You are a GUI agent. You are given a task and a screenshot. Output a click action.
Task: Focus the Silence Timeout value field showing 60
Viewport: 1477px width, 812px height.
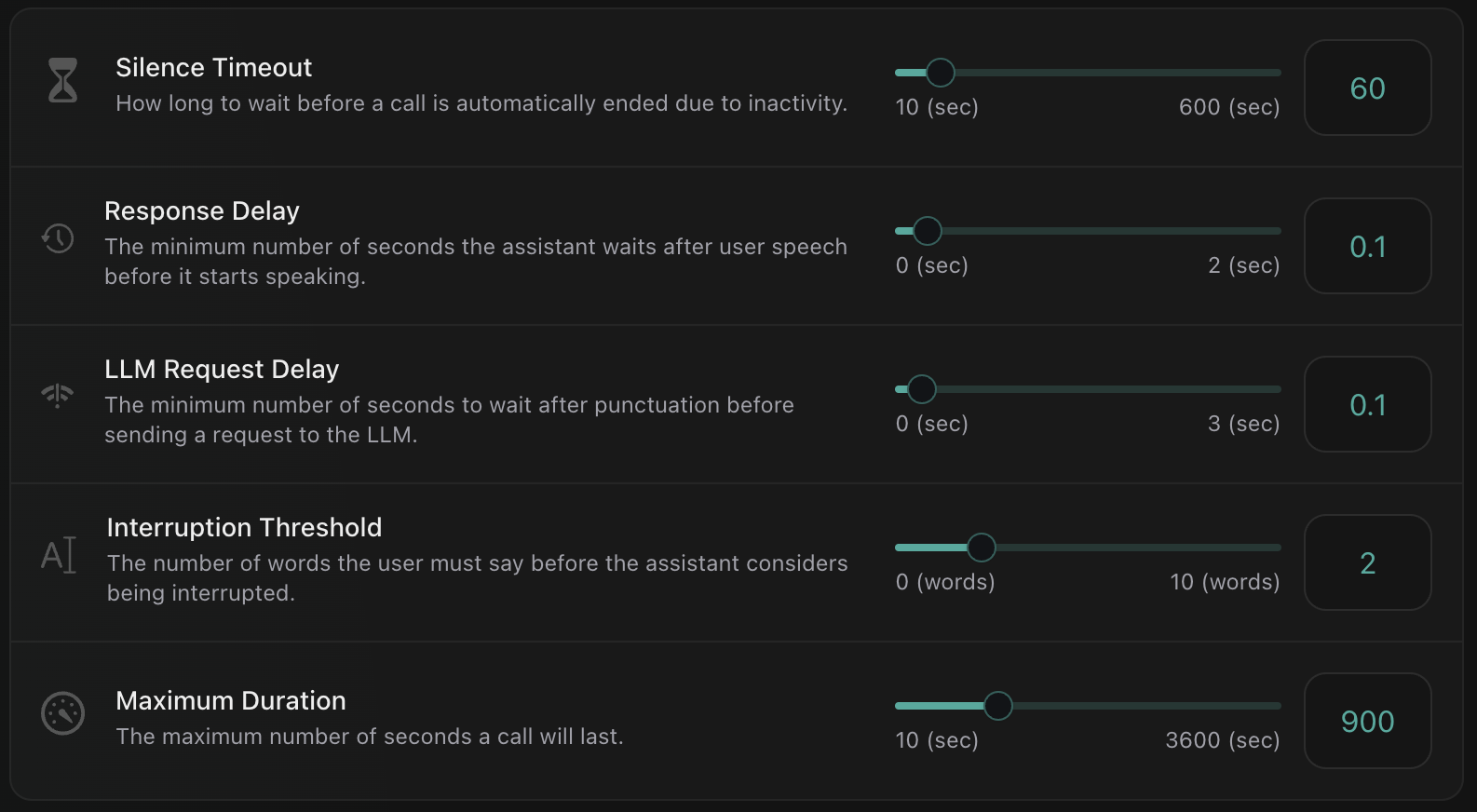click(1367, 88)
